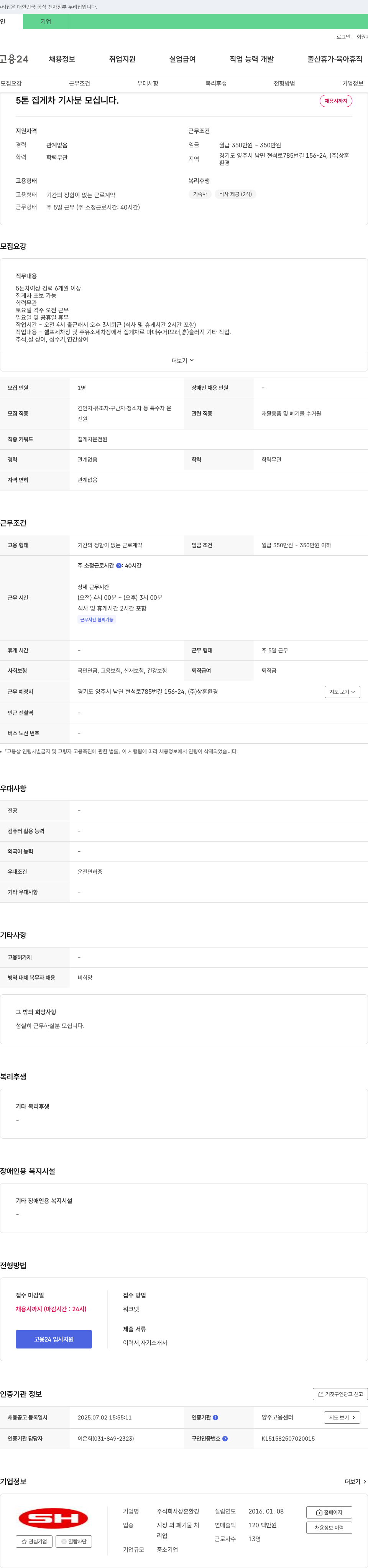Click the 집게차운전원 keyword value
This screenshot has width=368, height=1568.
[92, 439]
